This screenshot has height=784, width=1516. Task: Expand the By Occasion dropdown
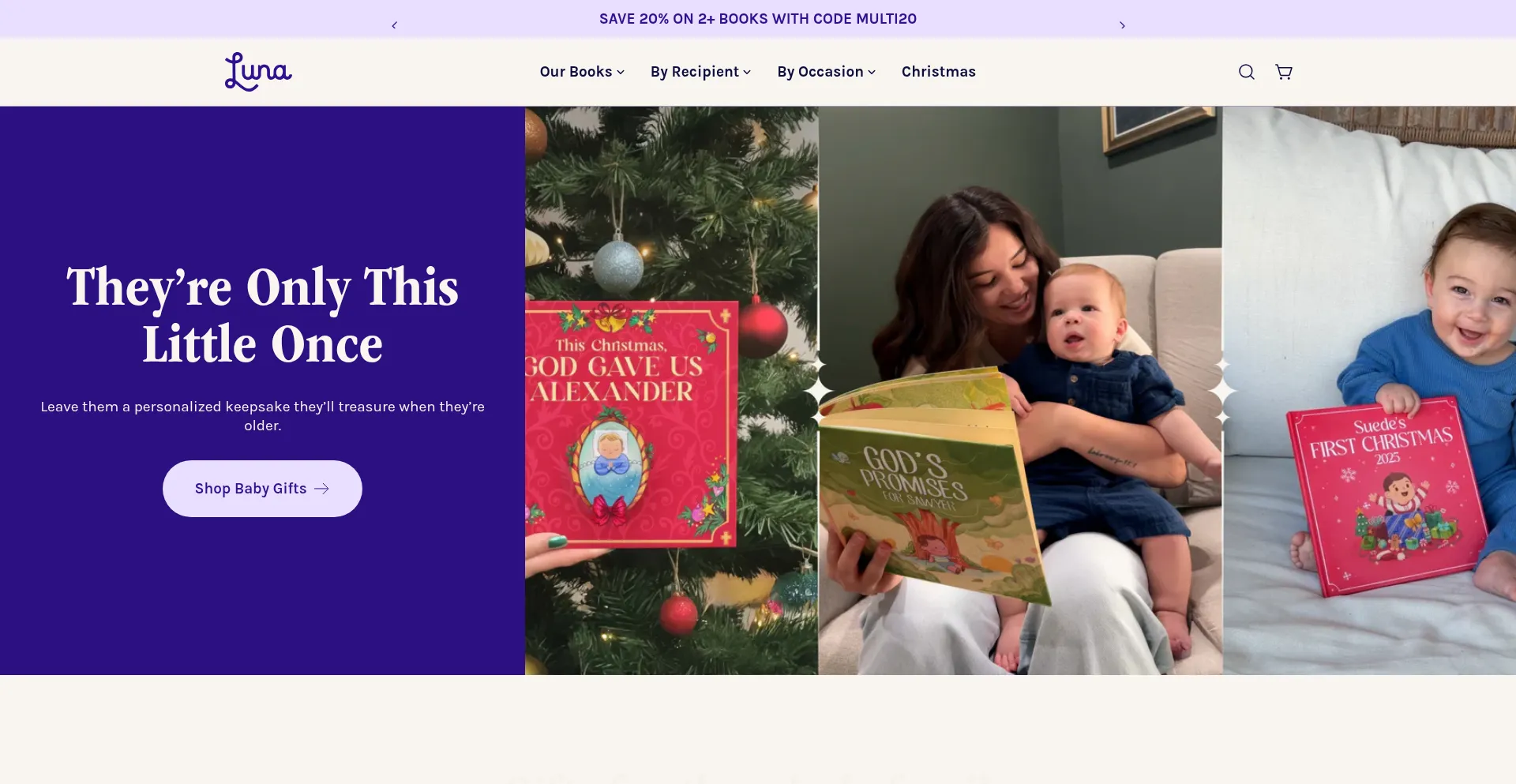826,72
